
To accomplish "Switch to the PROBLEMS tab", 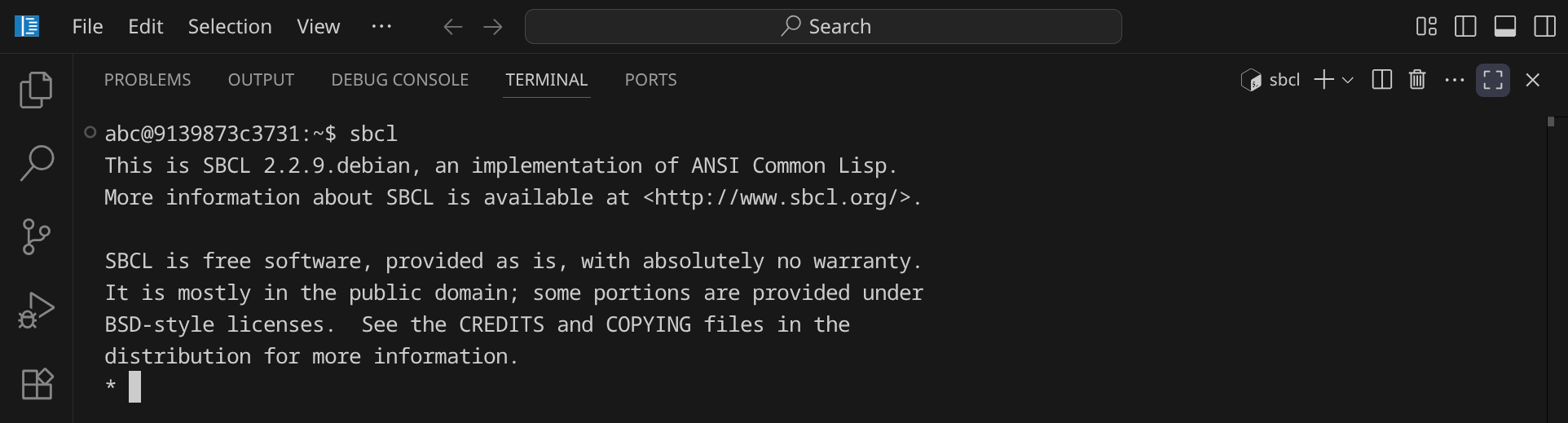I will pyautogui.click(x=148, y=80).
